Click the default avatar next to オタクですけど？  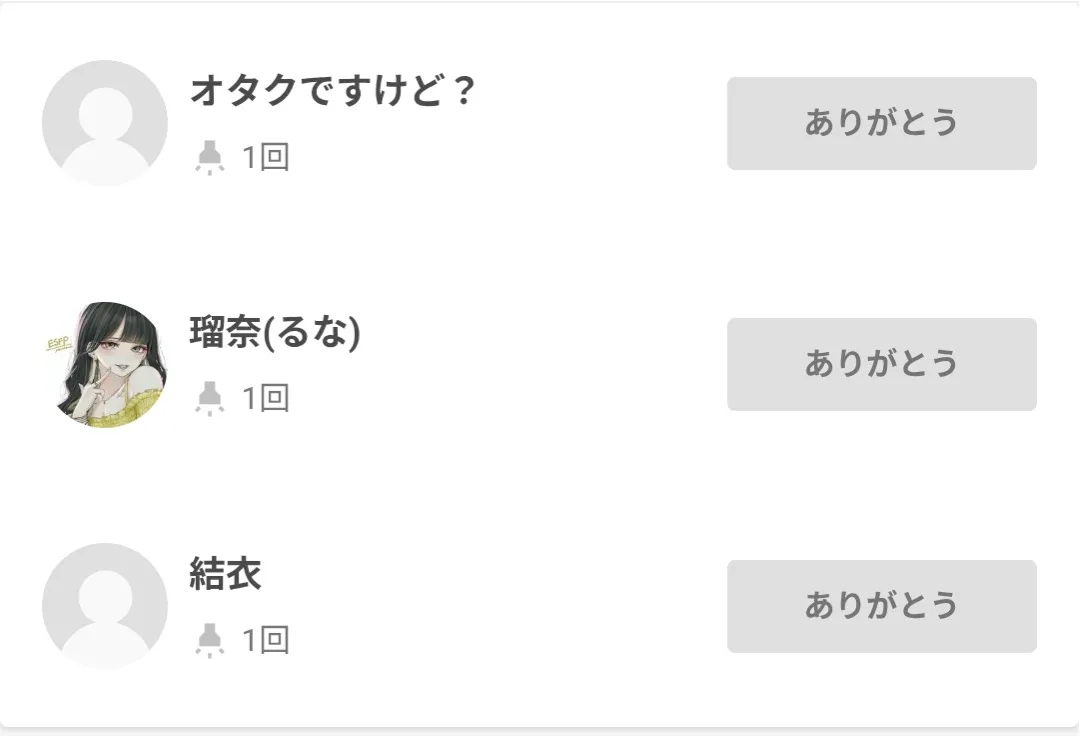pyautogui.click(x=104, y=123)
